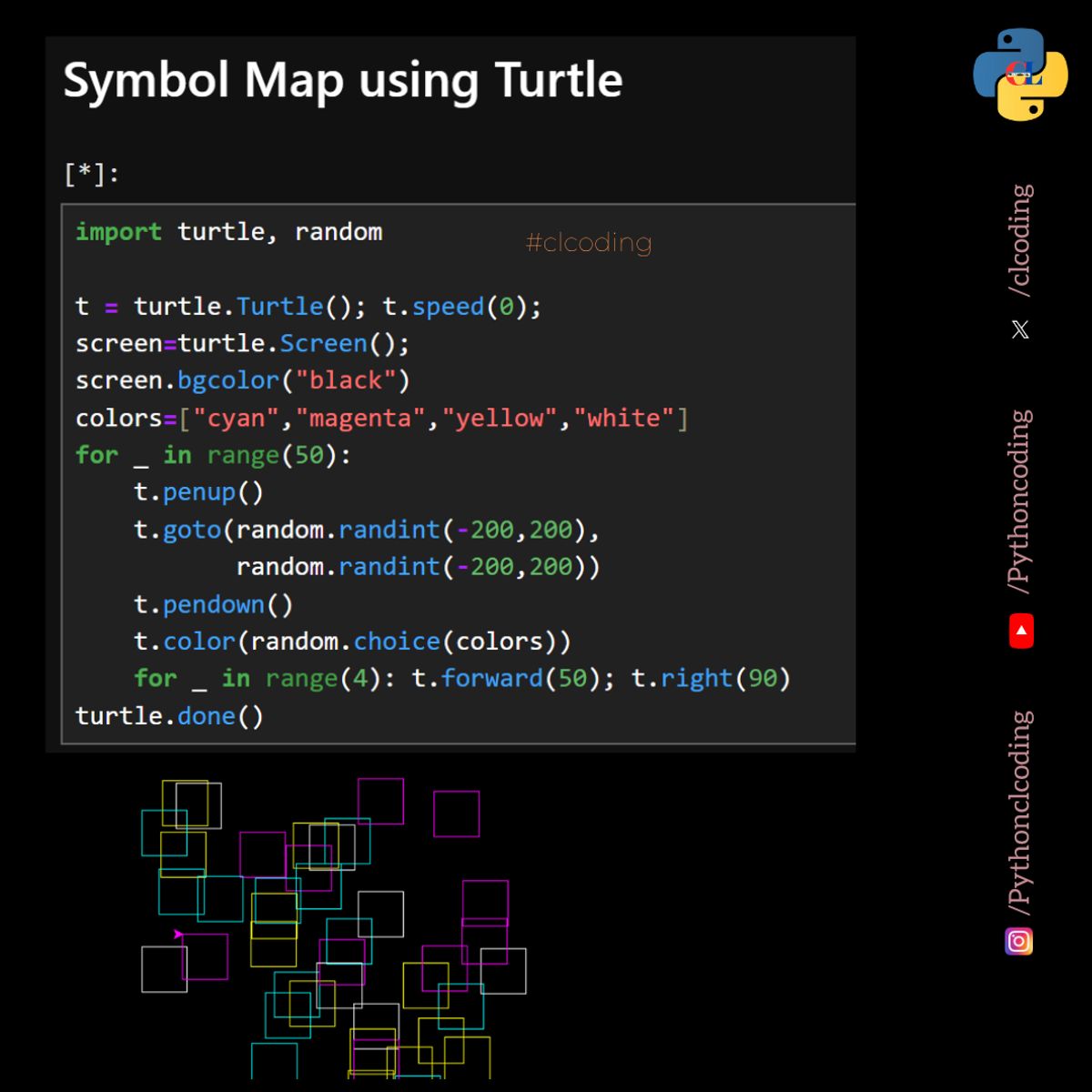1092x1092 pixels.
Task: Click inside the code cell area
Action: (x=455, y=473)
